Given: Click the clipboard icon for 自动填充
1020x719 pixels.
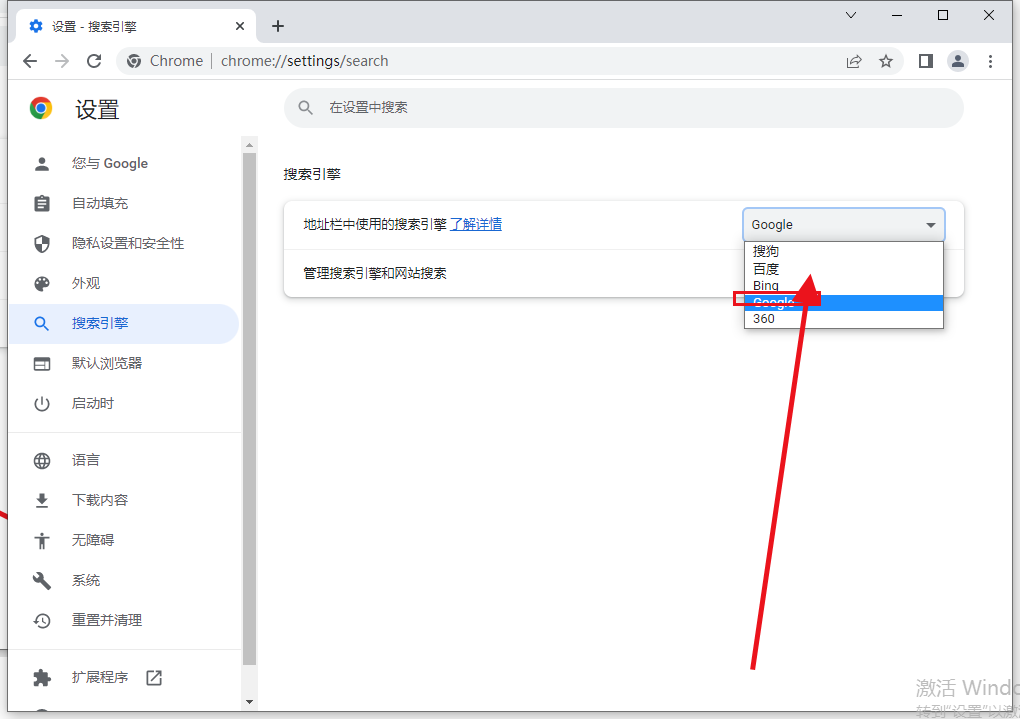Looking at the screenshot, I should (42, 204).
